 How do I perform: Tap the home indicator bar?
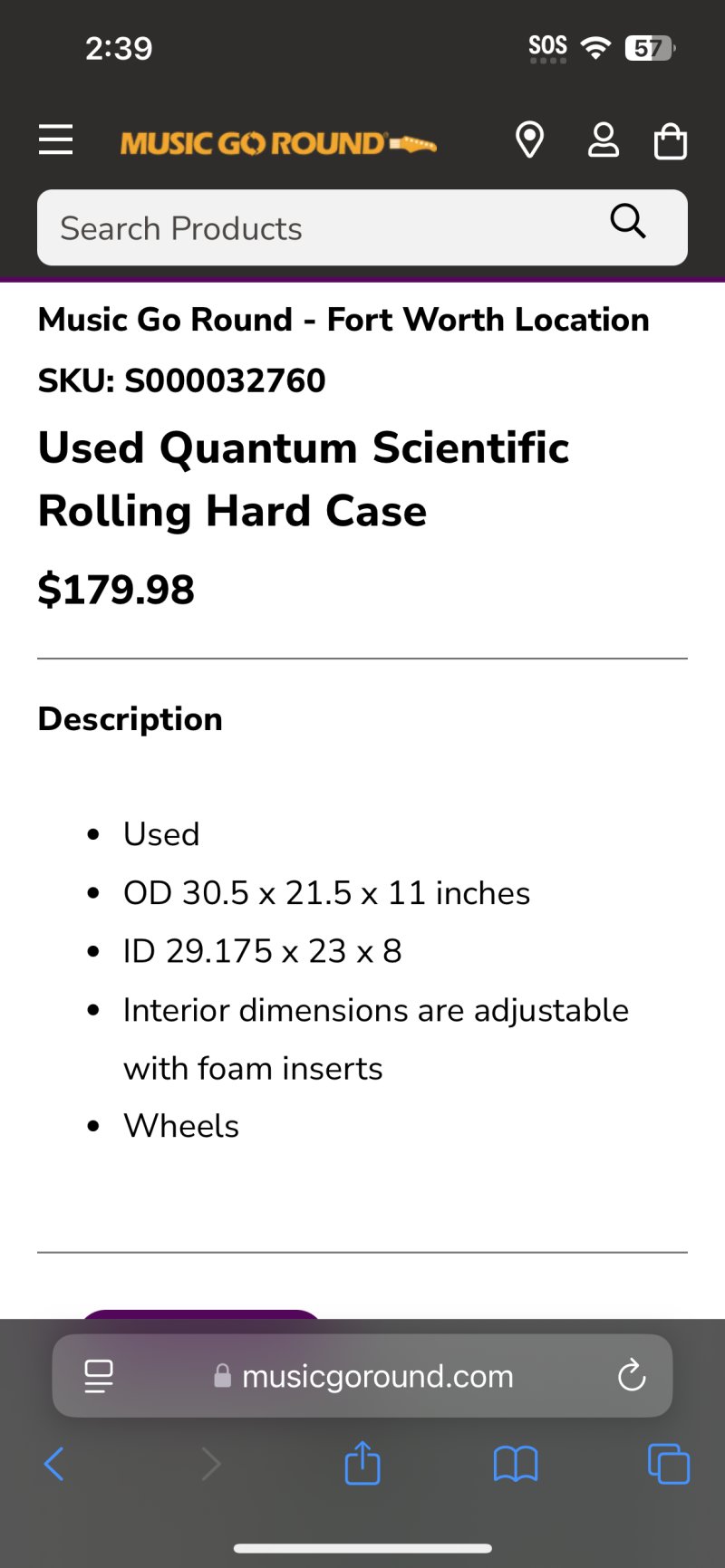pos(362,1548)
